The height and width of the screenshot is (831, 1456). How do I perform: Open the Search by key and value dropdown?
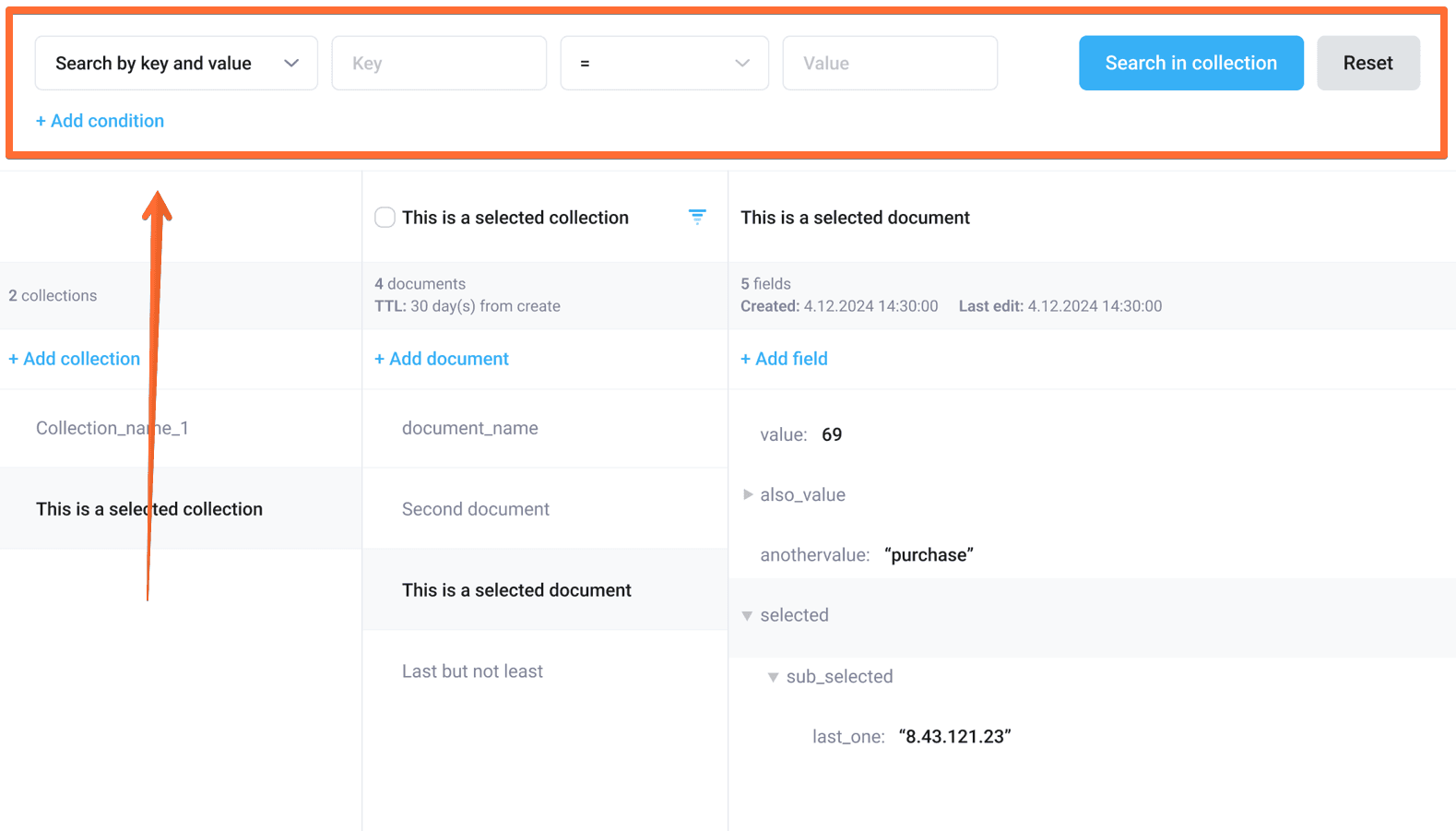tap(176, 64)
